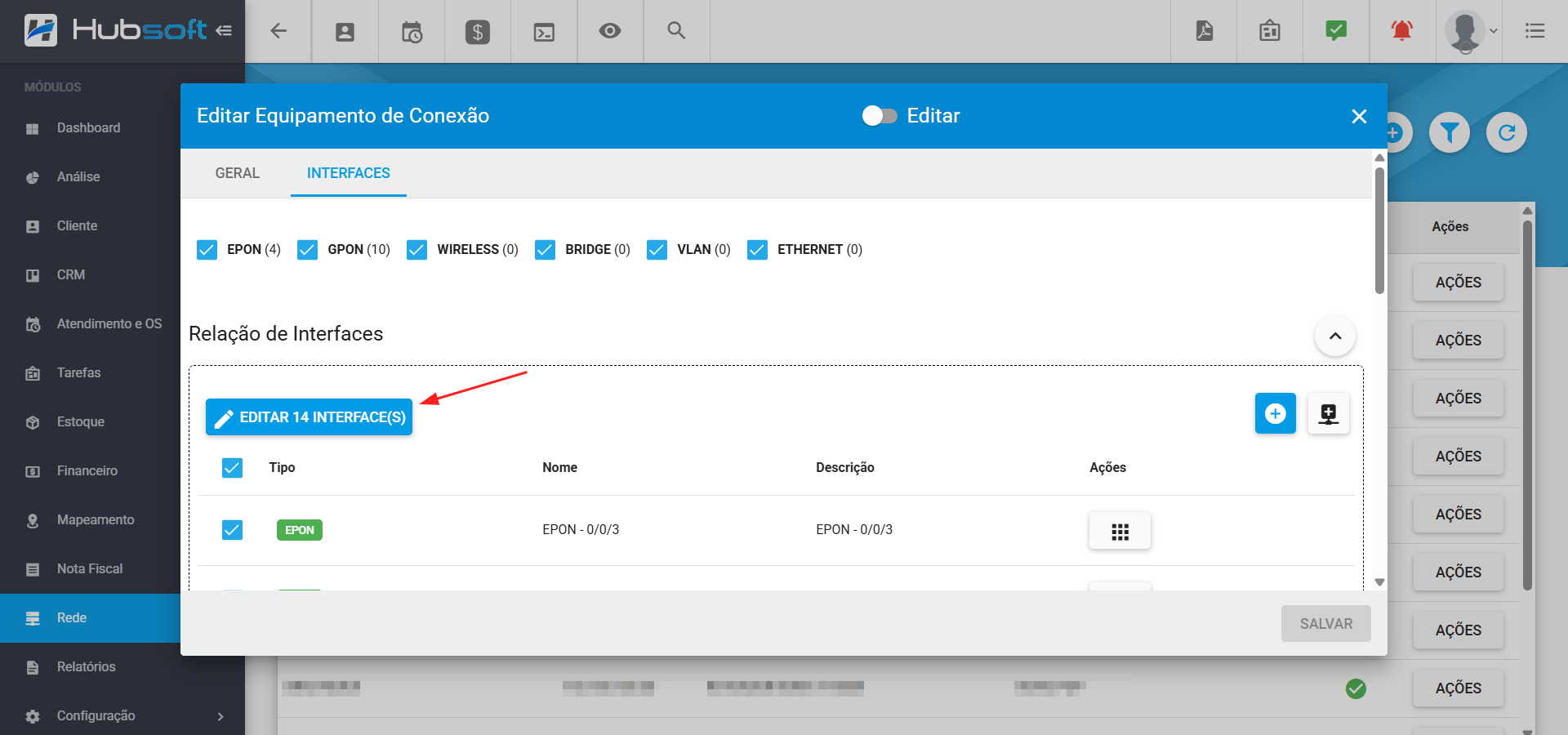Open the terminal console icon

(x=544, y=32)
